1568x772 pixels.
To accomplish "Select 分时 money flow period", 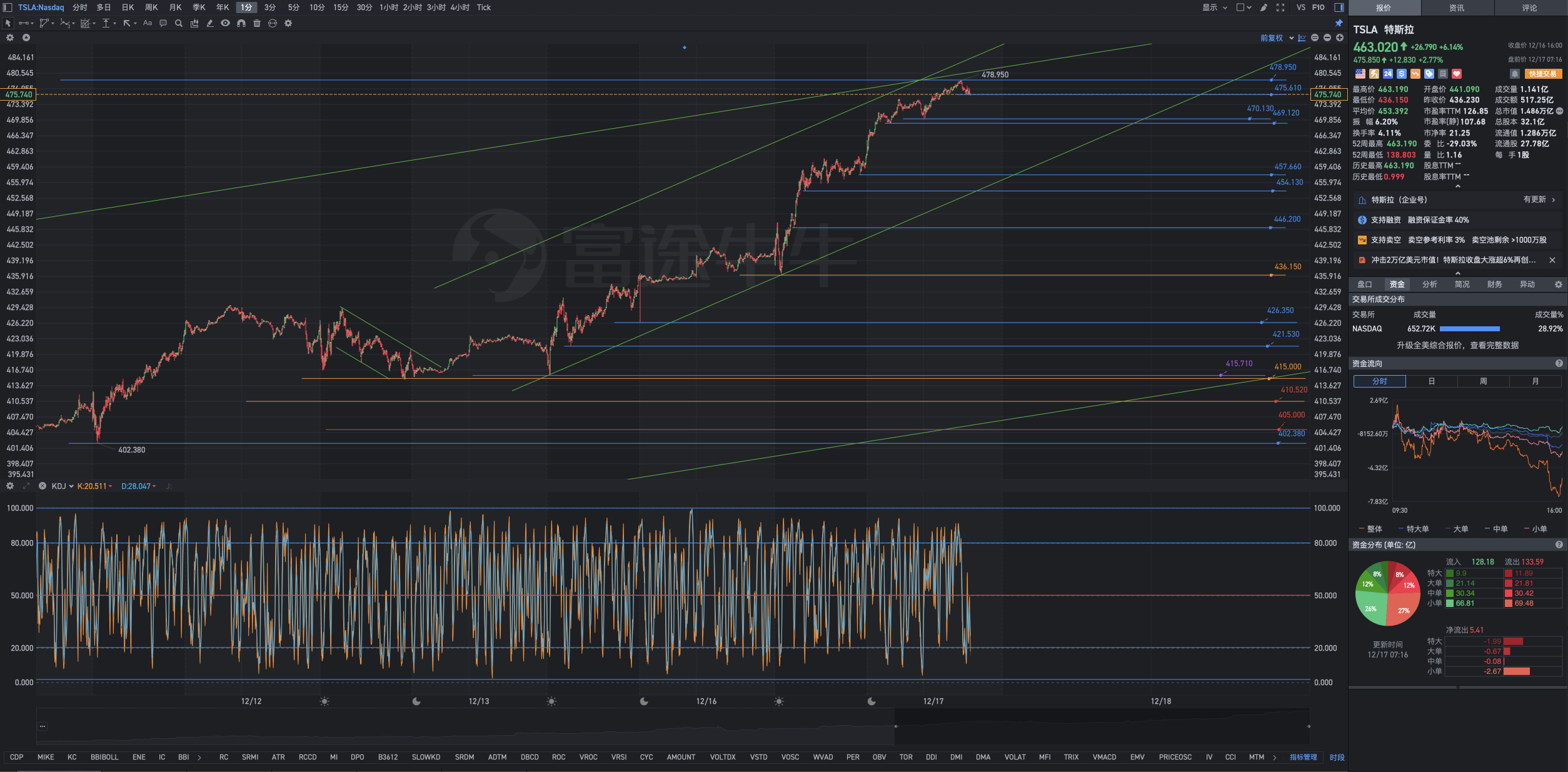I will coord(1380,381).
